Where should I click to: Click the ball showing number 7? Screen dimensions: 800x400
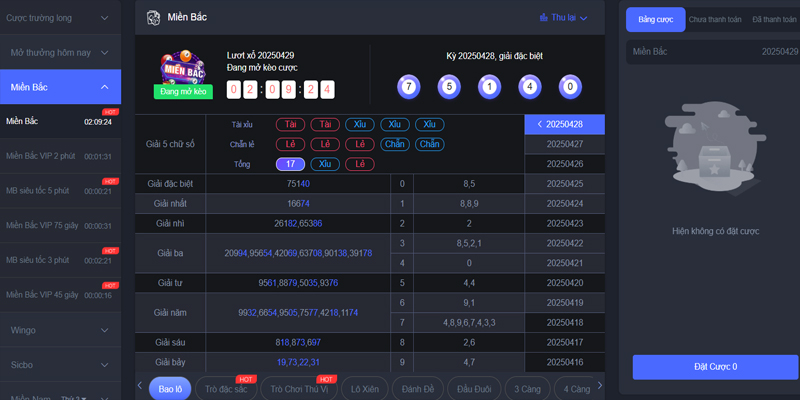[x=409, y=87]
